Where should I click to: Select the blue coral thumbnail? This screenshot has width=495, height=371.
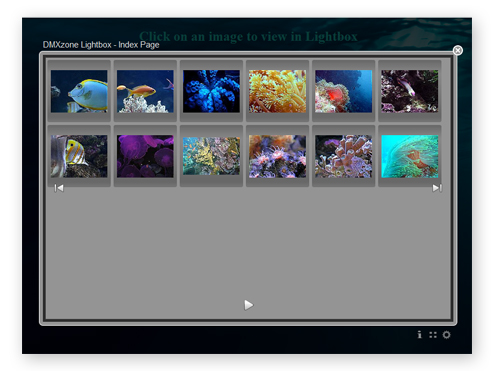tap(211, 91)
